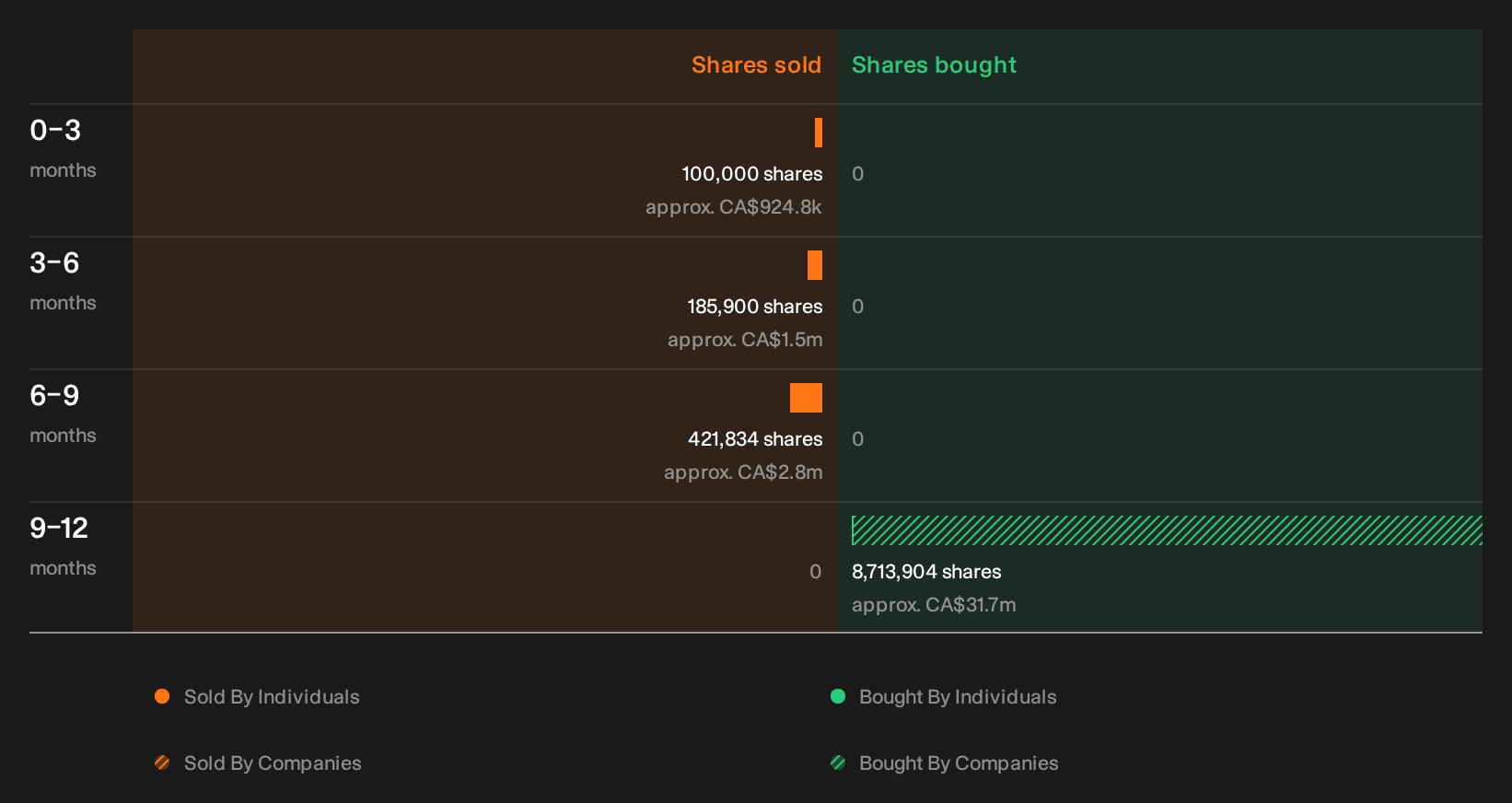Click the Shares bought column header
The image size is (1512, 803).
point(934,65)
